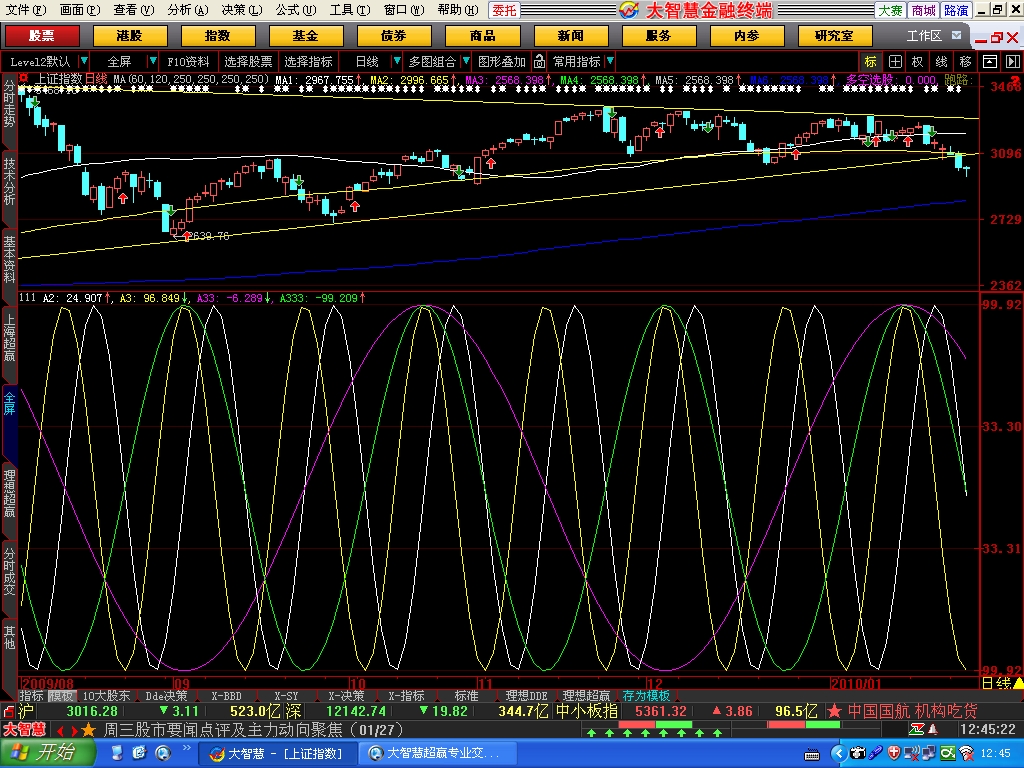Click the crosshair grid icon in toolbar
1024x768 pixels.
point(895,61)
